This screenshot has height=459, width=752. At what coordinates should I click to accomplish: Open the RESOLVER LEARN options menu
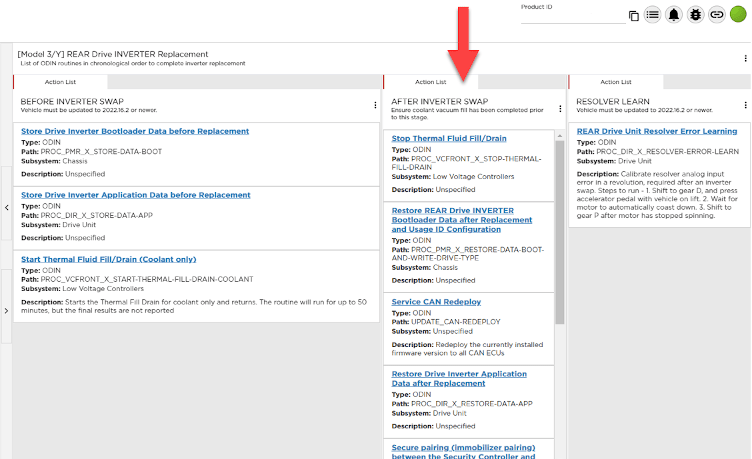[744, 105]
